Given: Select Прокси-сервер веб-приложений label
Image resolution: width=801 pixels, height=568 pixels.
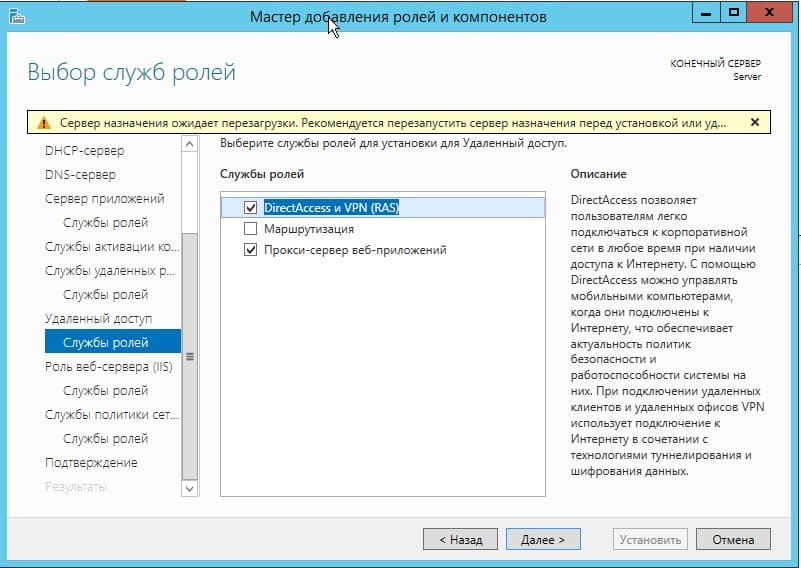Looking at the screenshot, I should [x=355, y=250].
